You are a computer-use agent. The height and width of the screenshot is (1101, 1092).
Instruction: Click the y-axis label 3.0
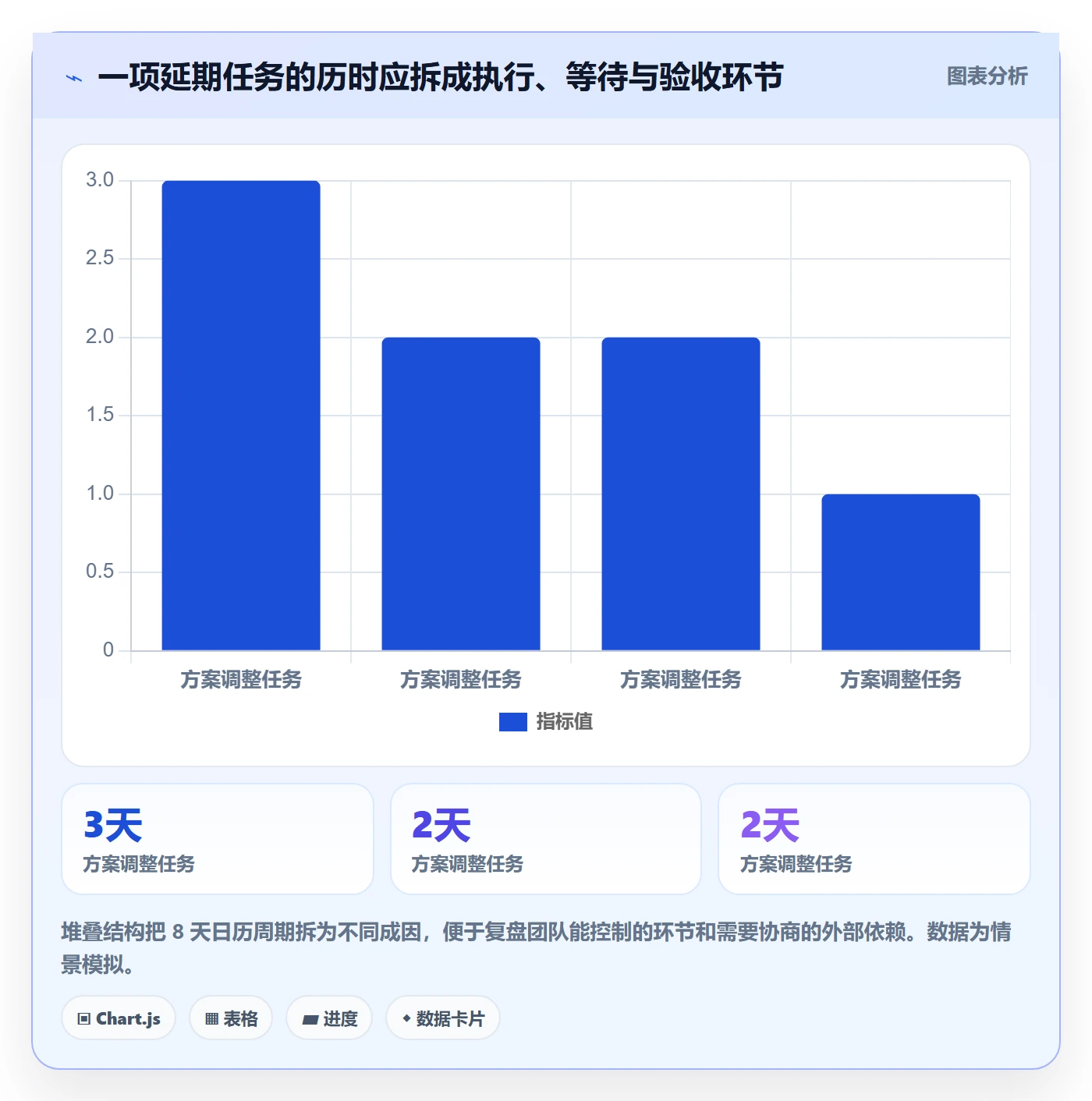point(100,180)
